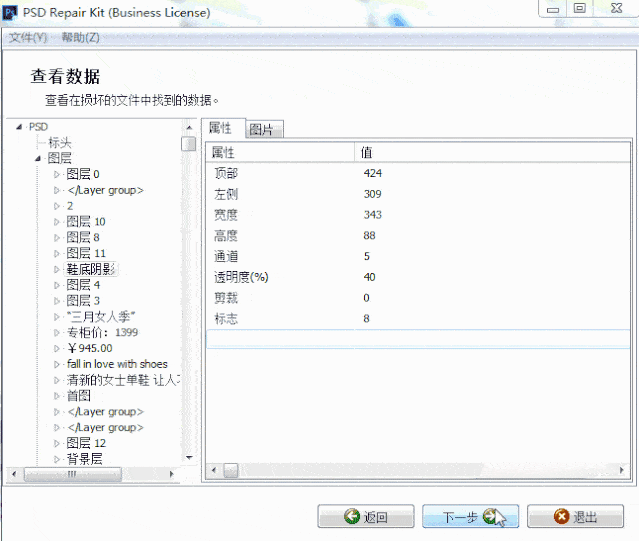Click the tree horizontal scroll left arrow
This screenshot has width=639, height=541.
[14, 474]
